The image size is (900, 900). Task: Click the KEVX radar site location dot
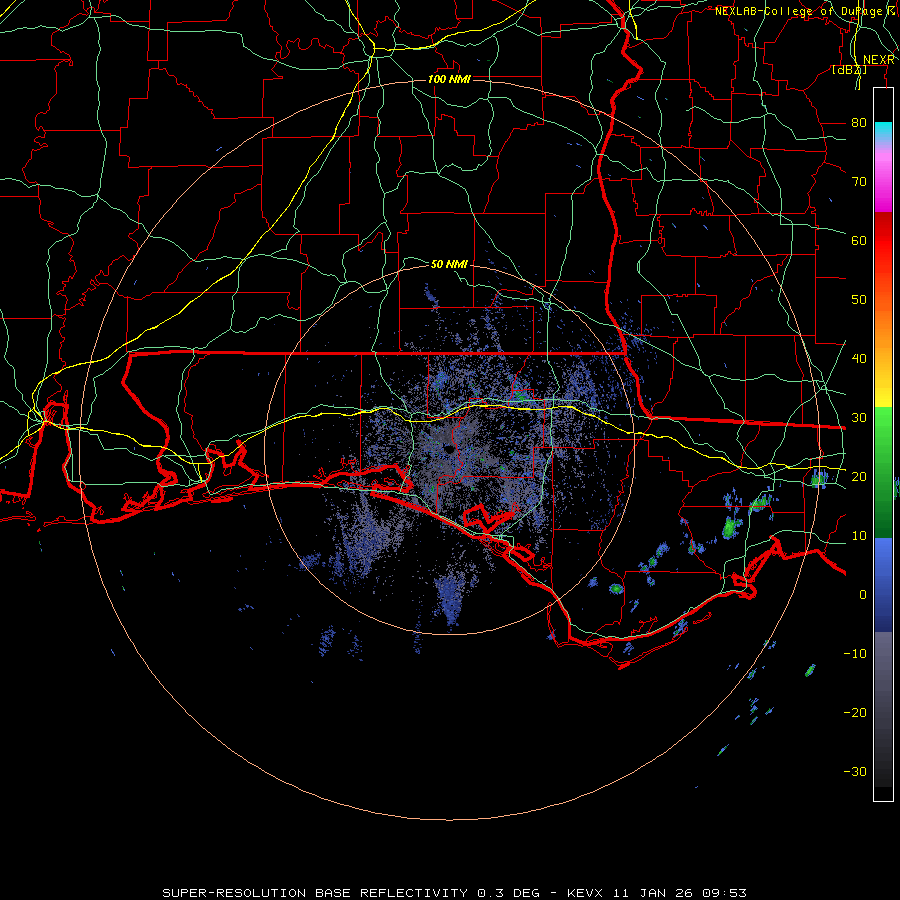[449, 449]
